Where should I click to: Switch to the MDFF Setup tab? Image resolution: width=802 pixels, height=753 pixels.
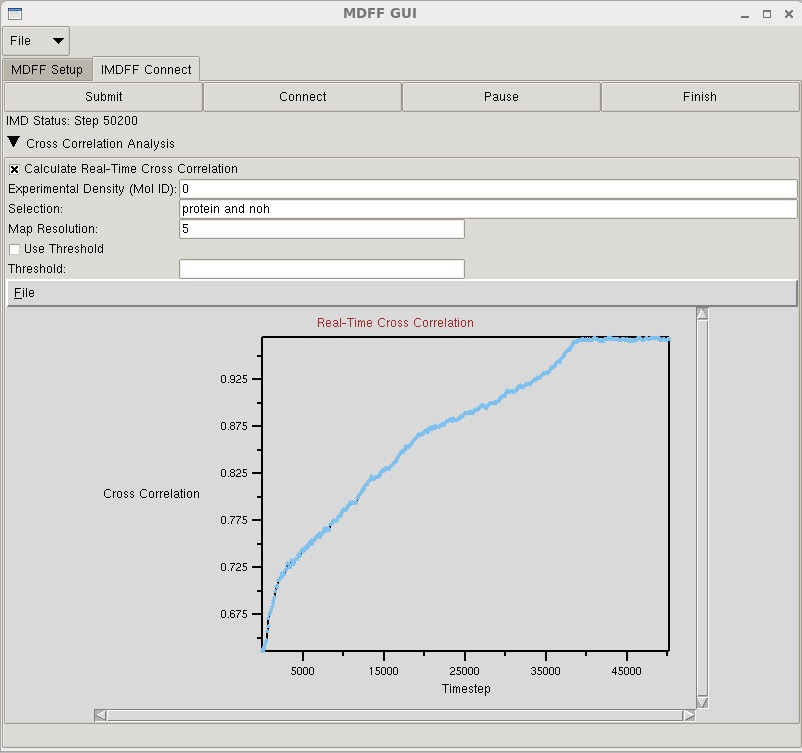[x=47, y=70]
